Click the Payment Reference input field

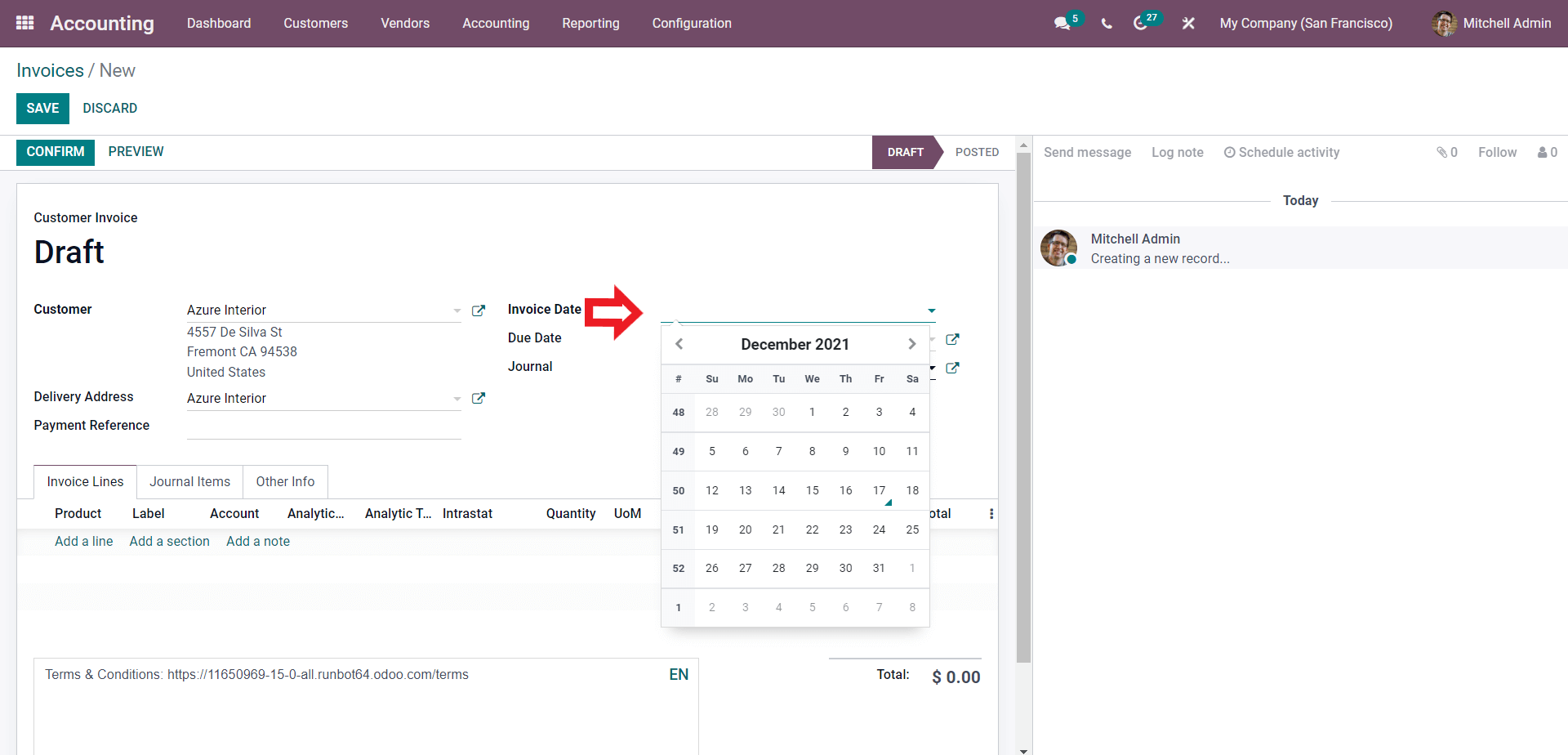click(323, 427)
